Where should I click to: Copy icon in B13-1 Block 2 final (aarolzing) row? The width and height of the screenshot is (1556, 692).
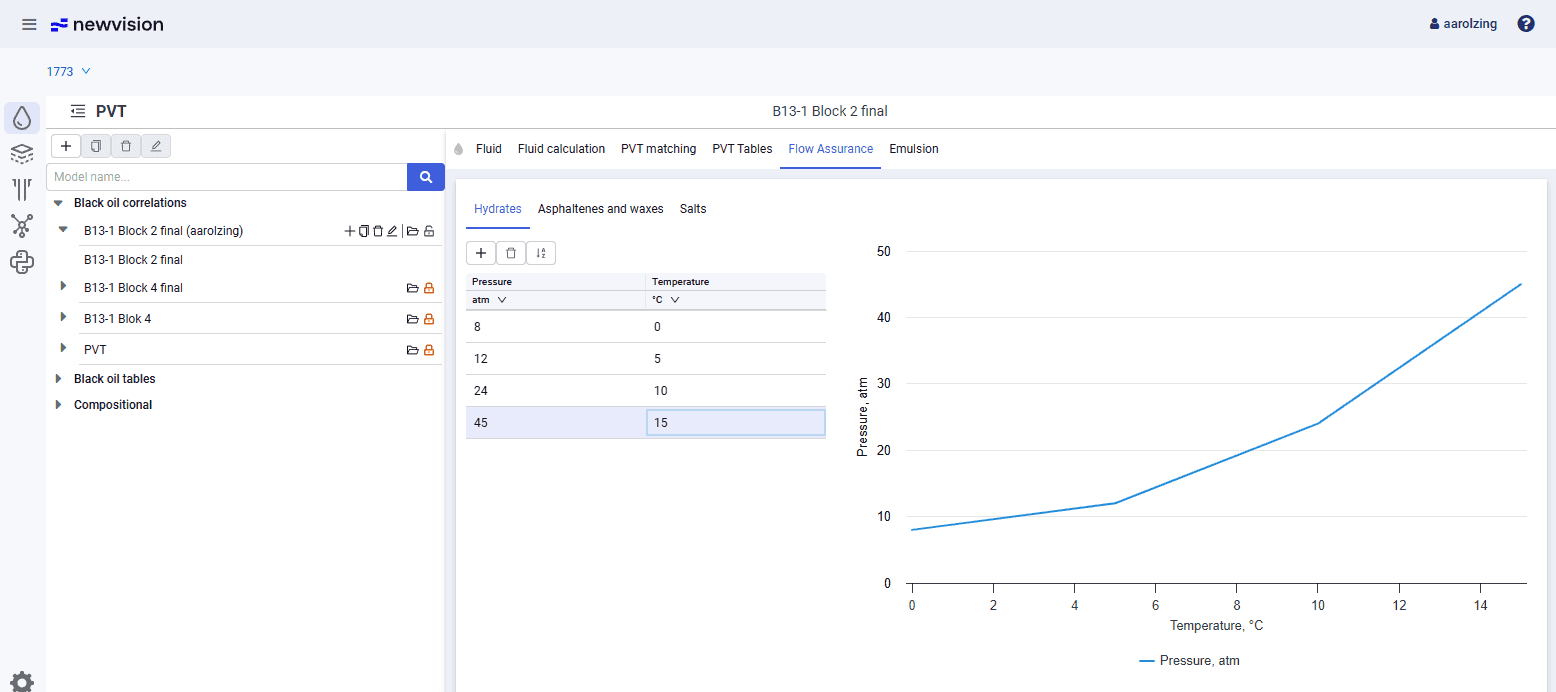pyautogui.click(x=364, y=231)
